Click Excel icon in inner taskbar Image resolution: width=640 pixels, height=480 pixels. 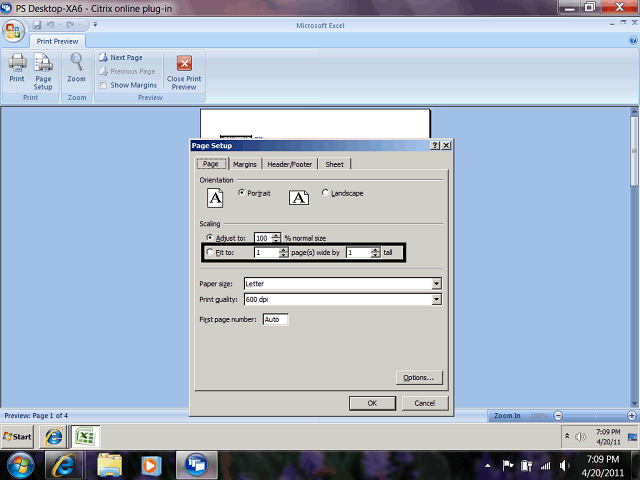point(85,437)
